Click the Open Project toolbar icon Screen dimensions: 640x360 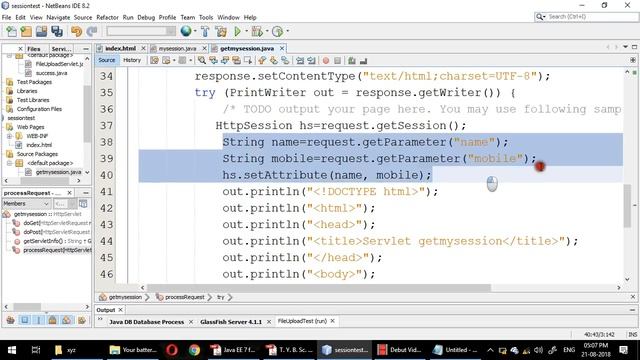[41, 31]
